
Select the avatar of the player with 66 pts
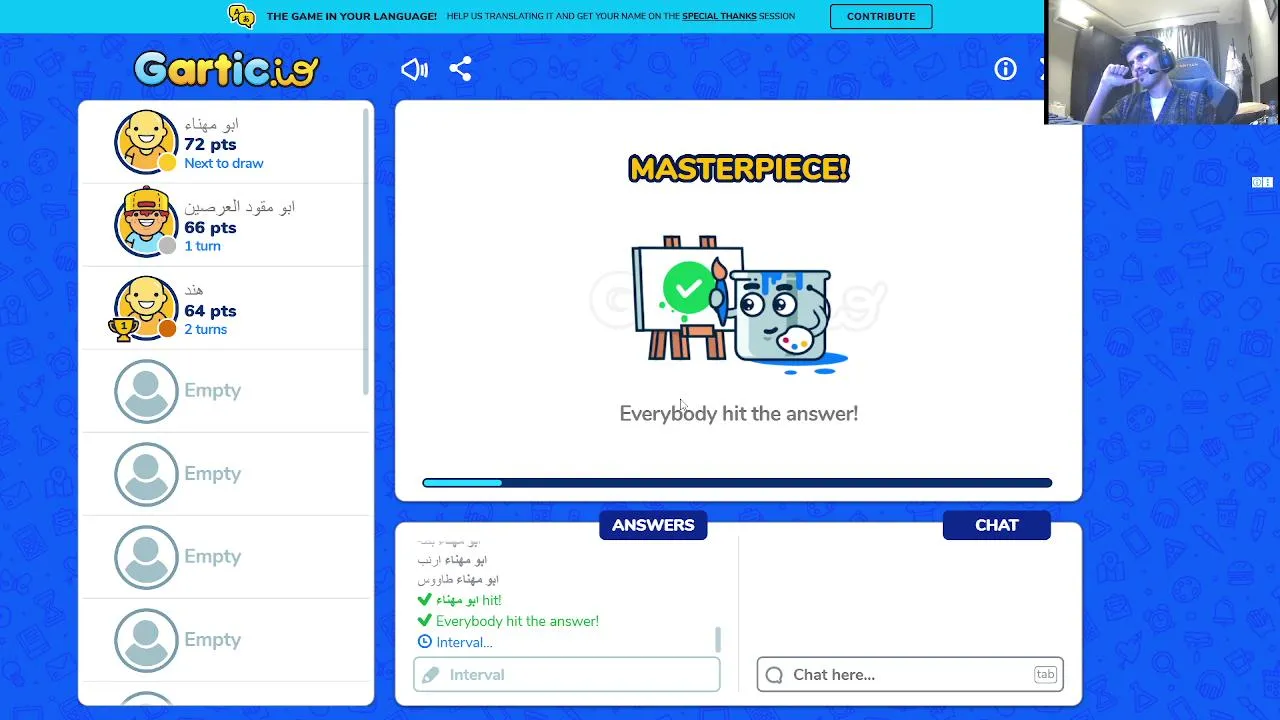tap(146, 223)
